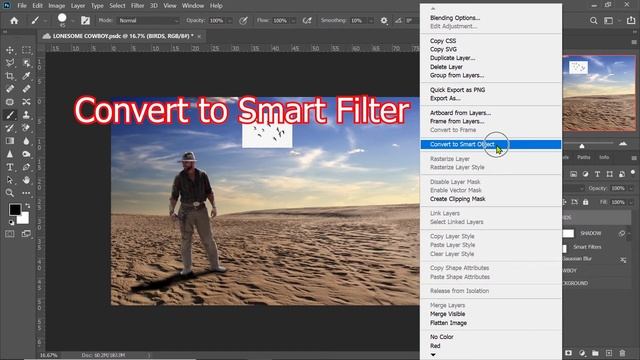Open the brush preset picker dropdown
The width and height of the screenshot is (640, 360).
coord(72,20)
